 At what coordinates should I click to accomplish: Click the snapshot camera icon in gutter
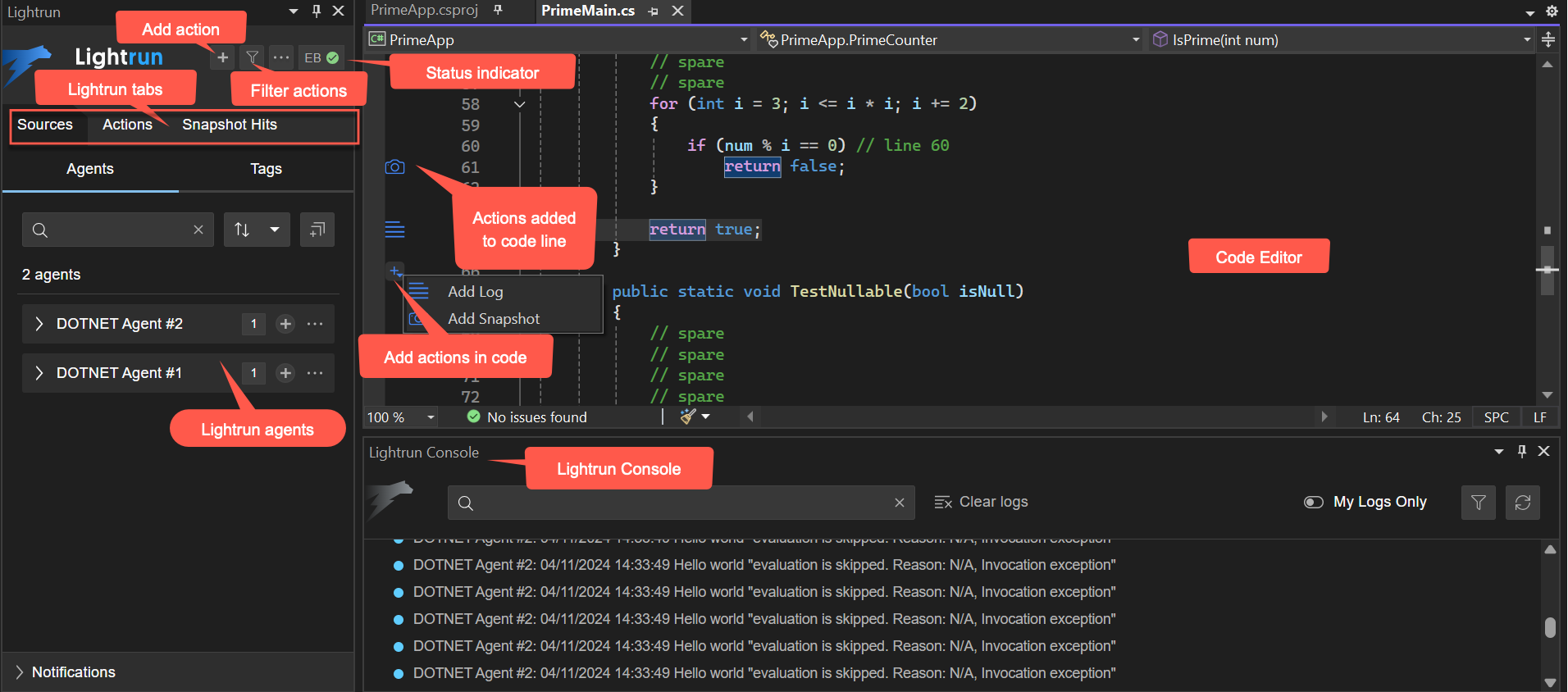click(x=394, y=167)
